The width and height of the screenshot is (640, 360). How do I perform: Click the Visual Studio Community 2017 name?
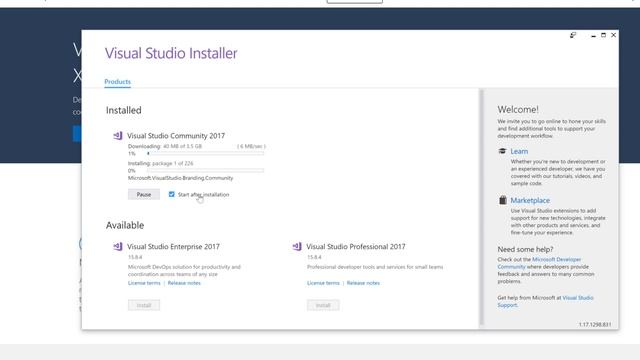[176, 136]
